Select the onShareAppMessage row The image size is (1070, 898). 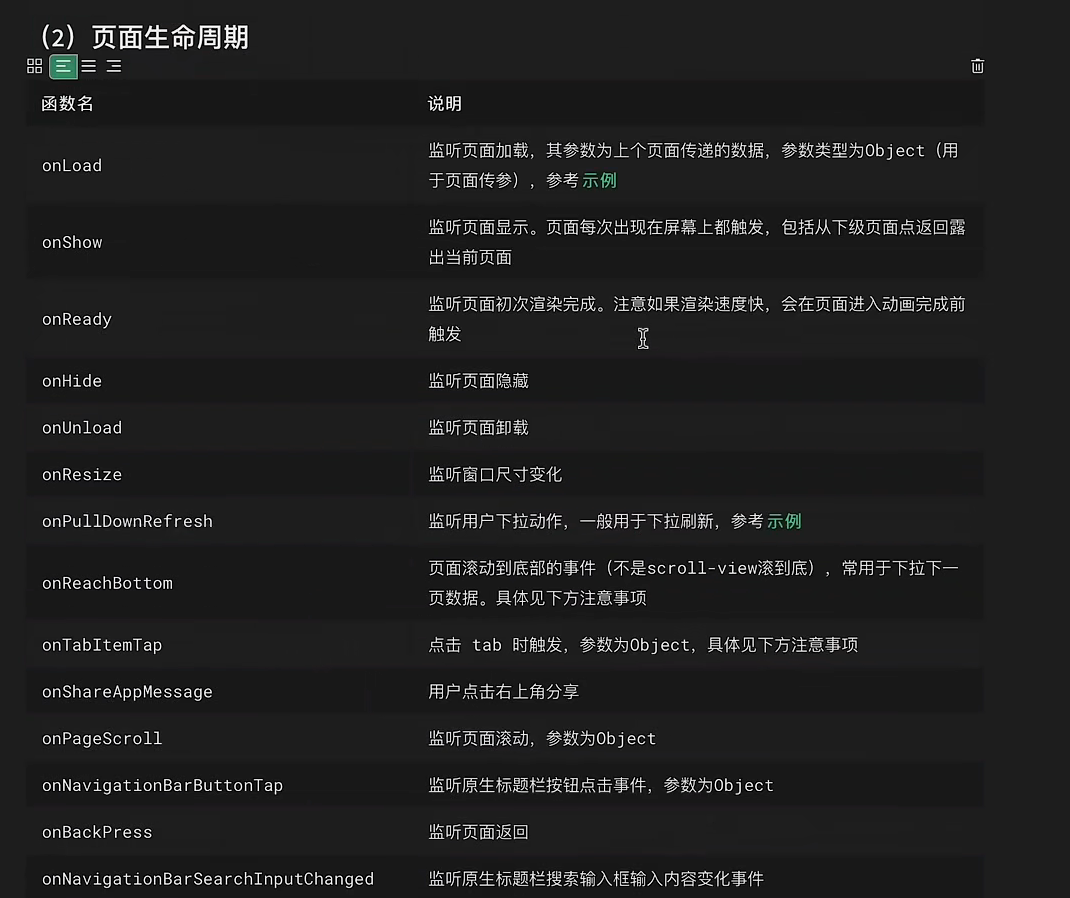pyautogui.click(x=127, y=691)
